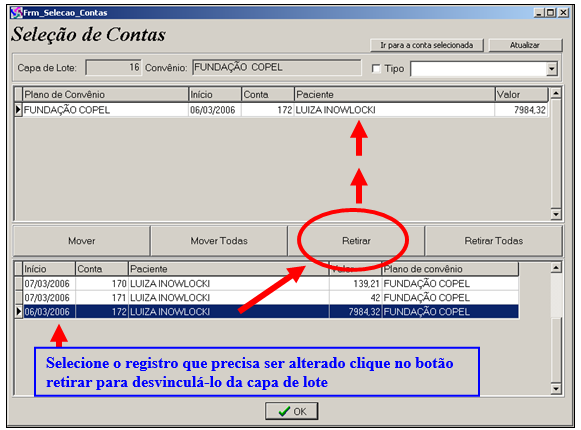Click the Frm_Selecao_Contas title bar app icon
Image resolution: width=581 pixels, height=430 pixels.
click(x=16, y=13)
